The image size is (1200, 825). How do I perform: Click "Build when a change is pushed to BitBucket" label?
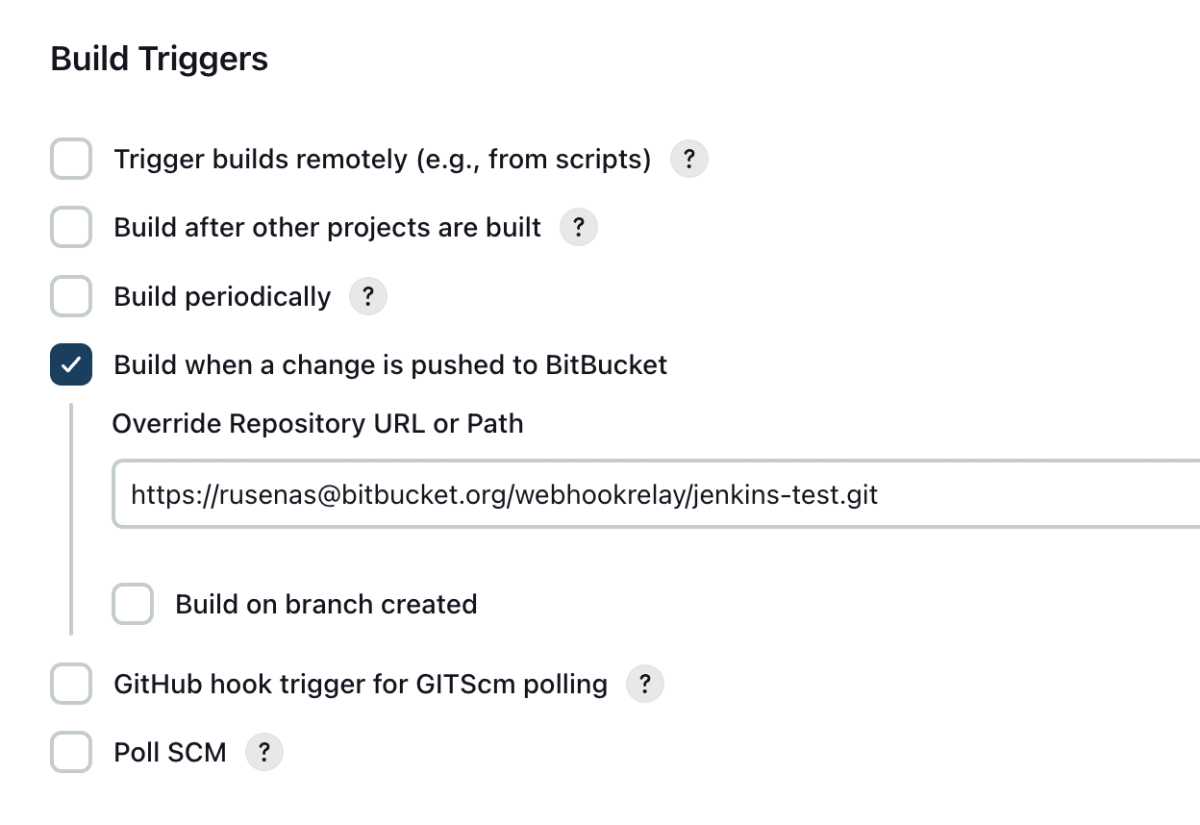pyautogui.click(x=391, y=364)
